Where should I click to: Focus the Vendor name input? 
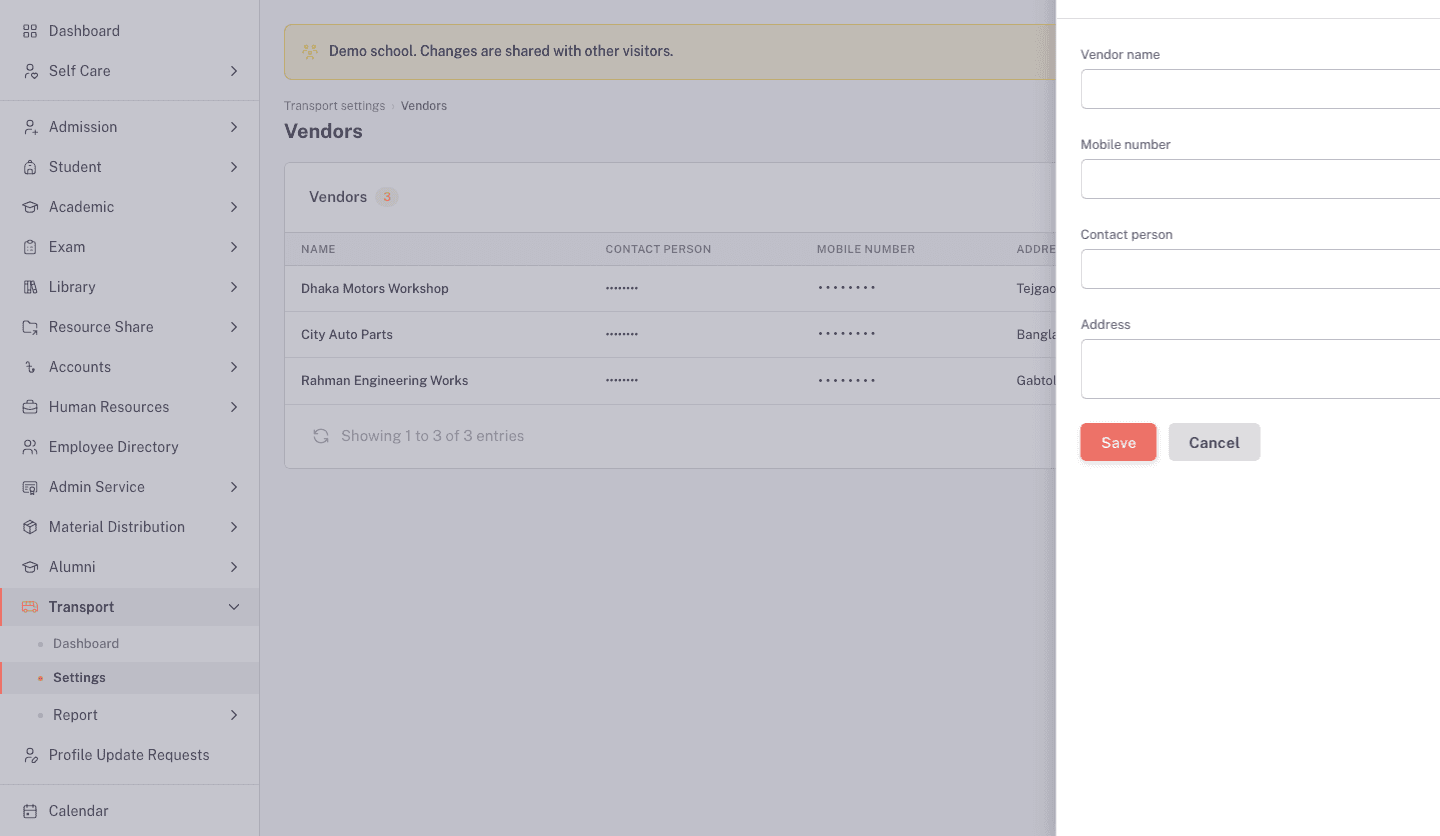click(x=1260, y=89)
